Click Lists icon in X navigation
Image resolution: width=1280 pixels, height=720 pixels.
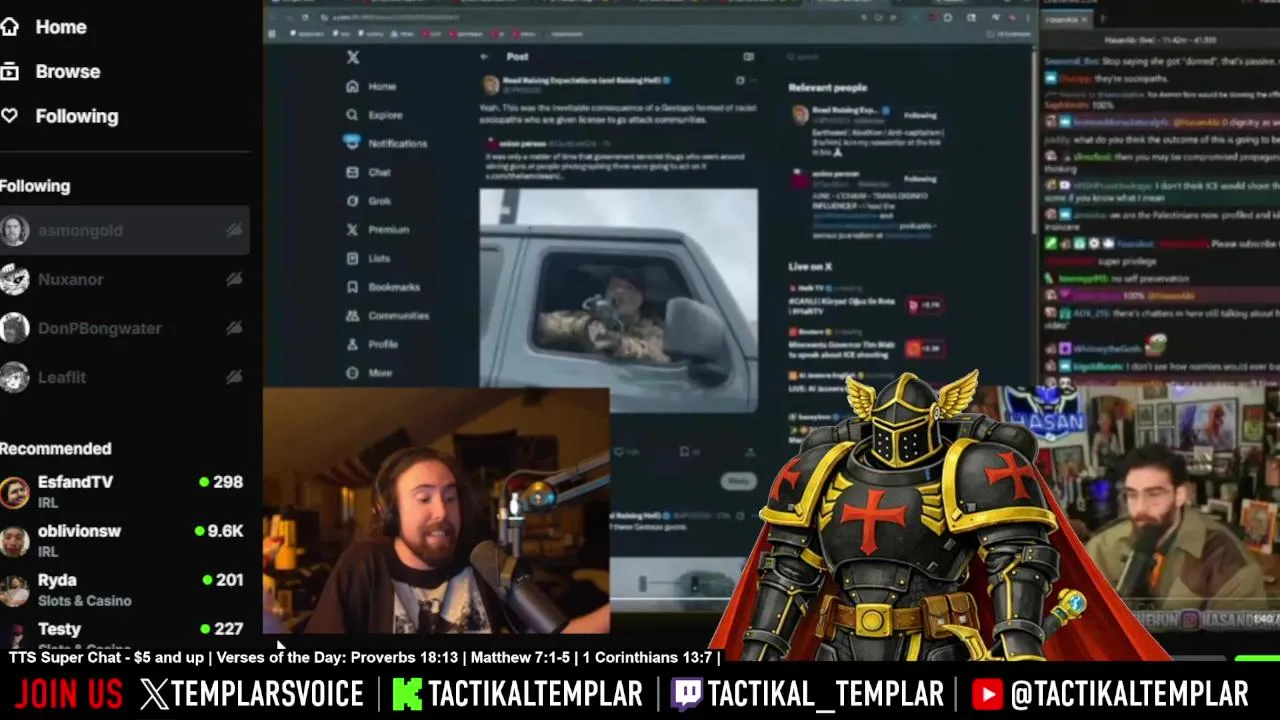pyautogui.click(x=352, y=258)
